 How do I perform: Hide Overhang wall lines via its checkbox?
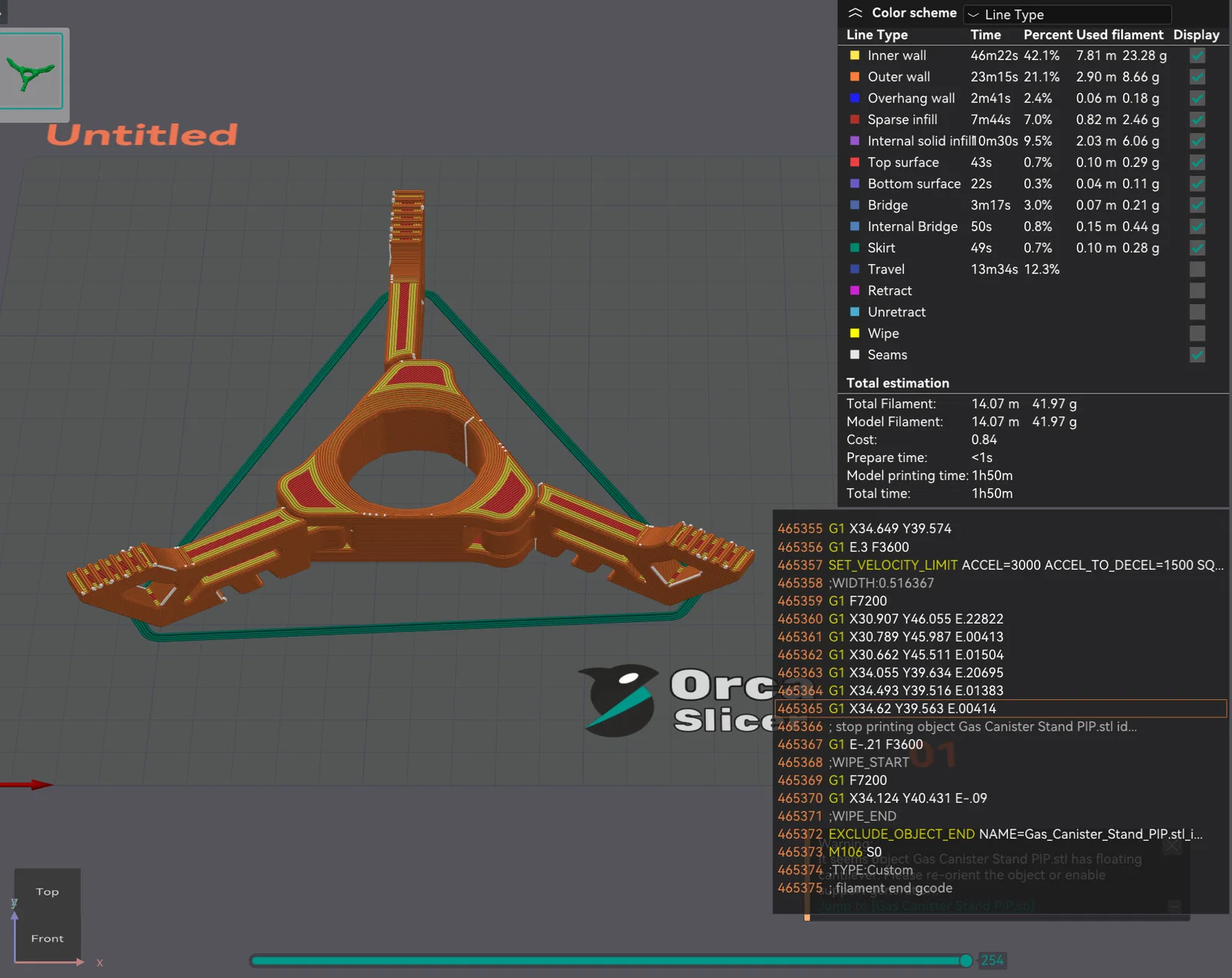1197,98
